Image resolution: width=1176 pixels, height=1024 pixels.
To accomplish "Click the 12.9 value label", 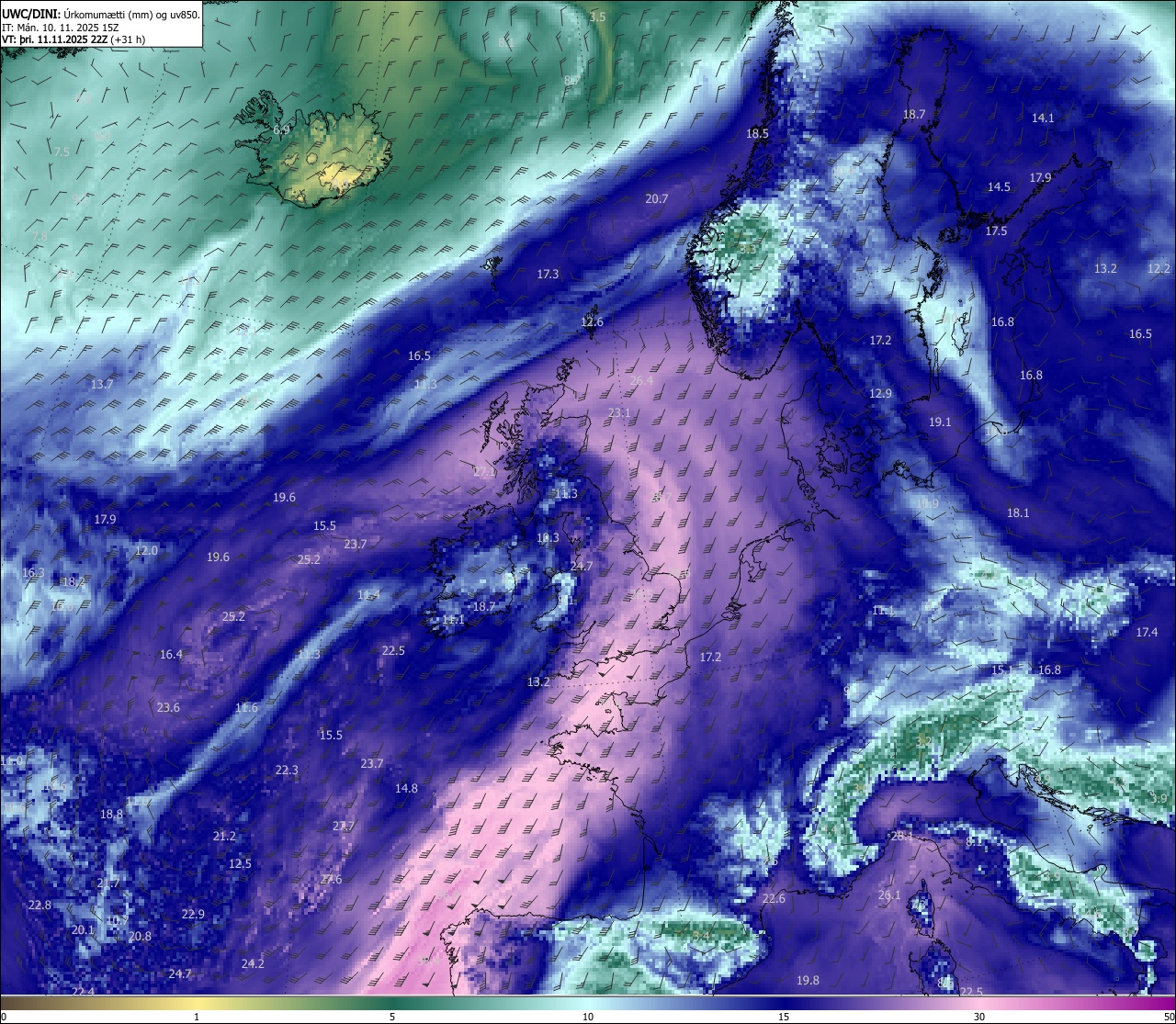I will point(880,393).
